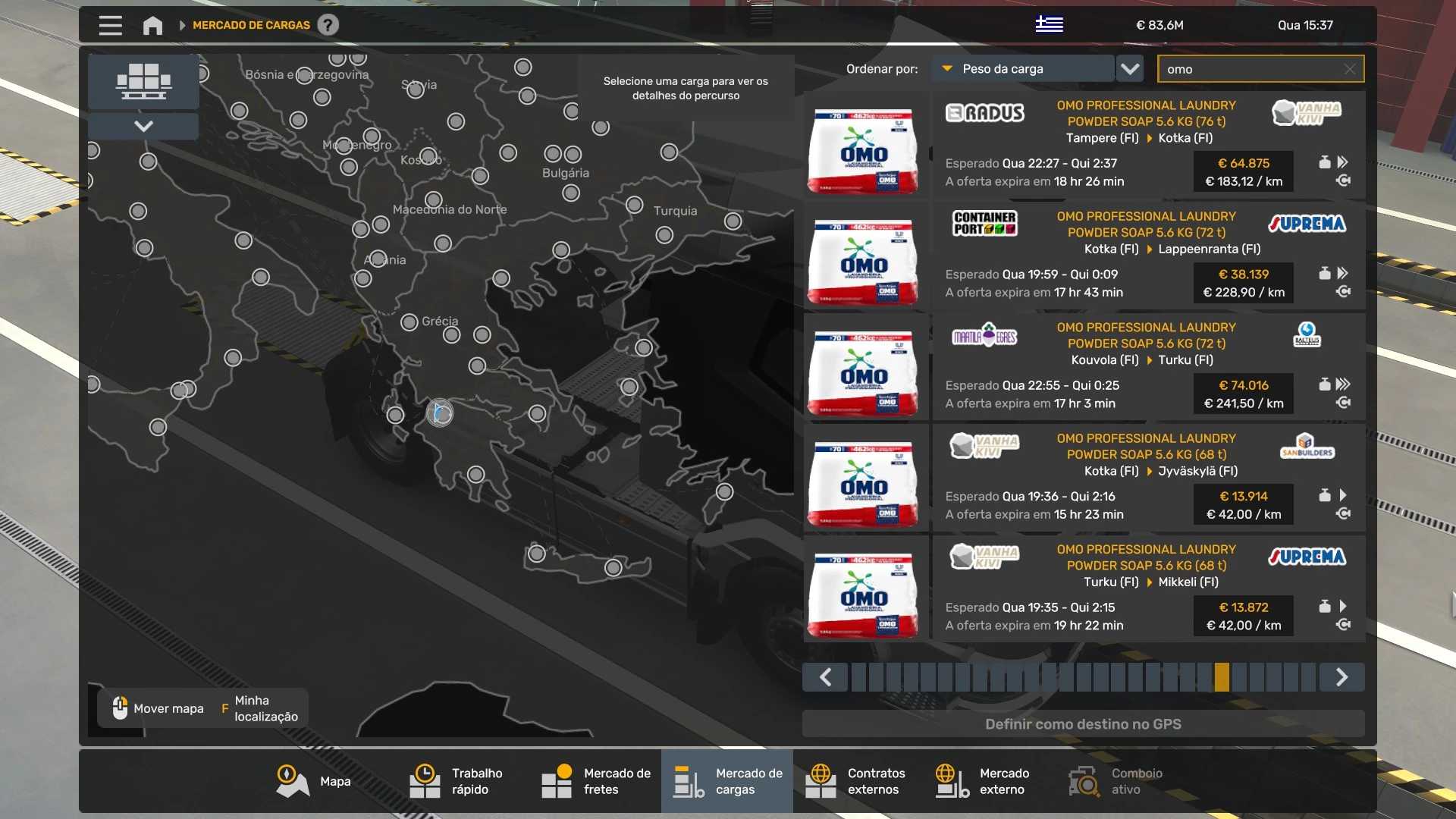Go to the previous results page arrow
This screenshot has height=819, width=1456.
(825, 677)
